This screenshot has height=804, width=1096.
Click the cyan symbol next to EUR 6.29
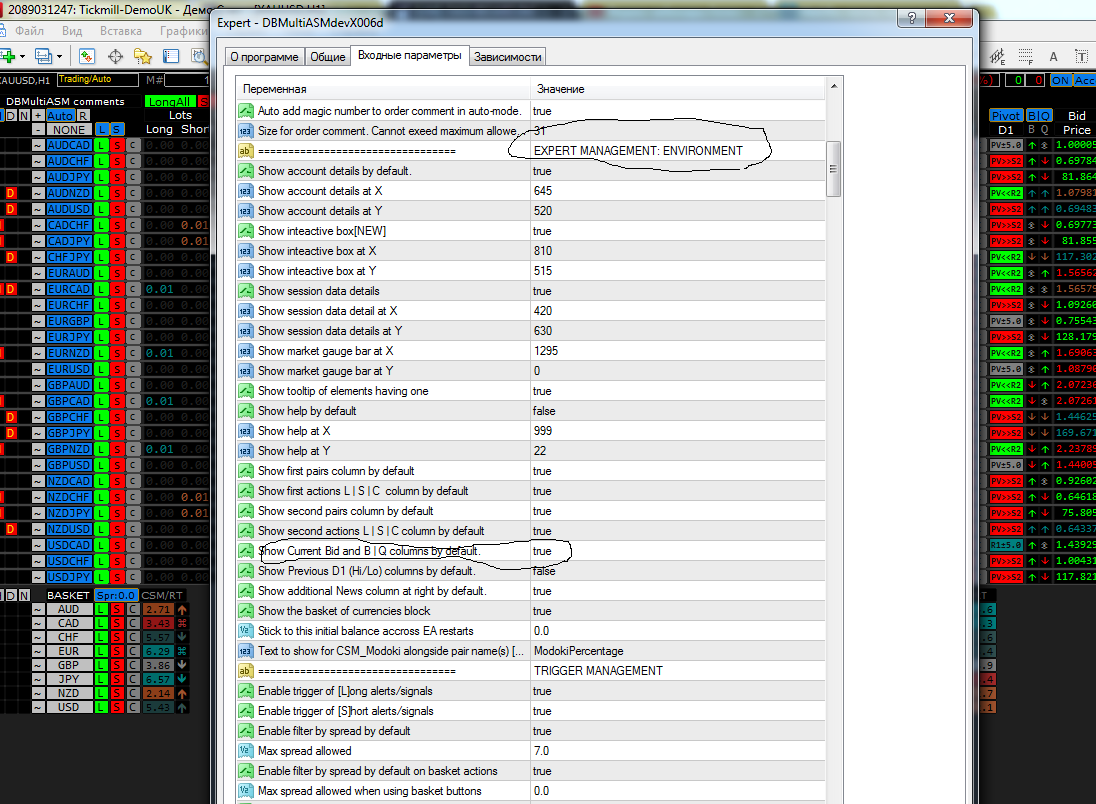[182, 651]
